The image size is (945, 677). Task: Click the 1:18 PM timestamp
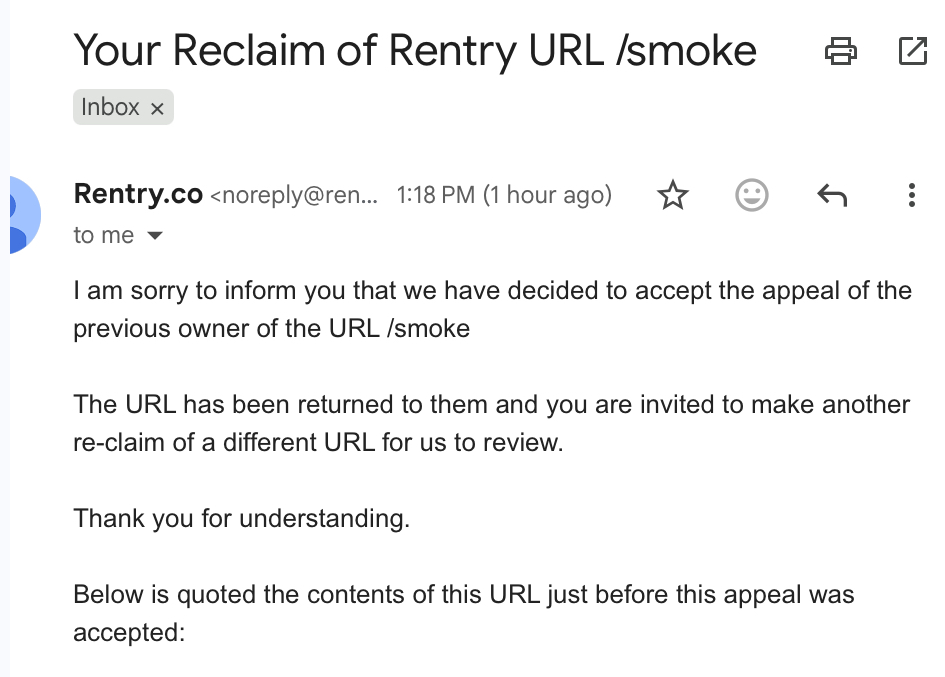pyautogui.click(x=436, y=195)
